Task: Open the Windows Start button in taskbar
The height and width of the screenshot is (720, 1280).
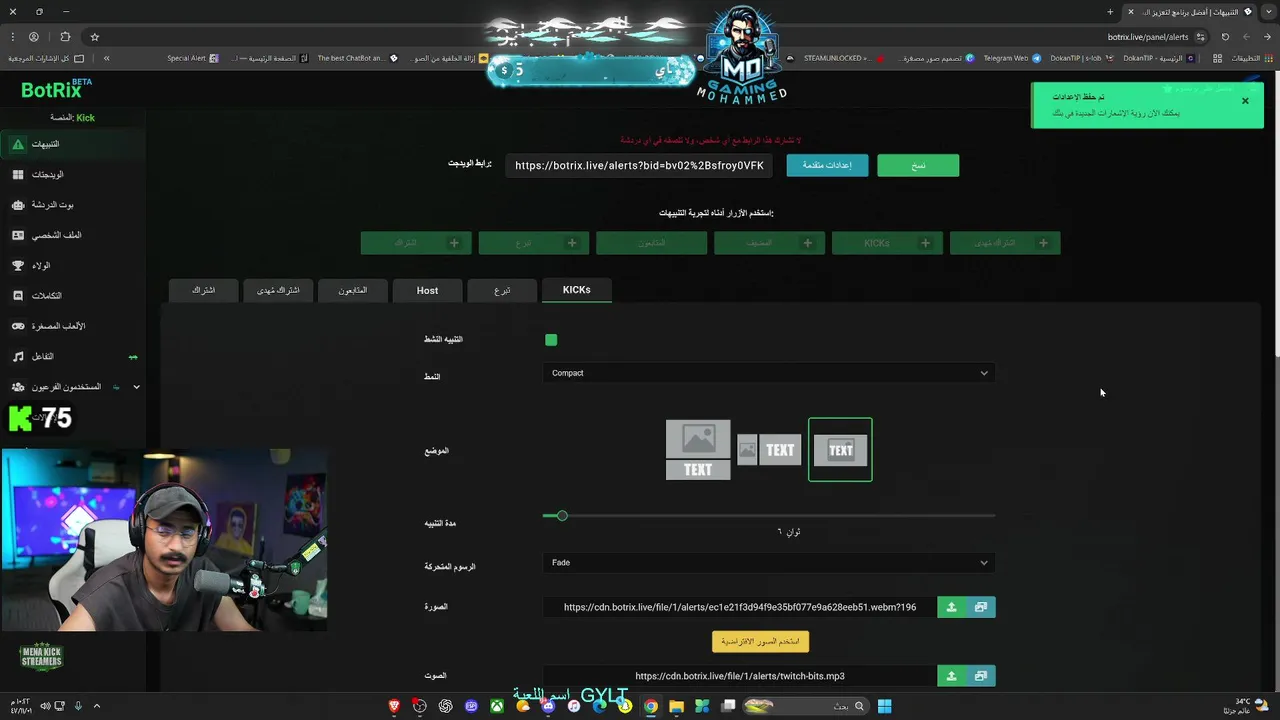Action: point(884,706)
